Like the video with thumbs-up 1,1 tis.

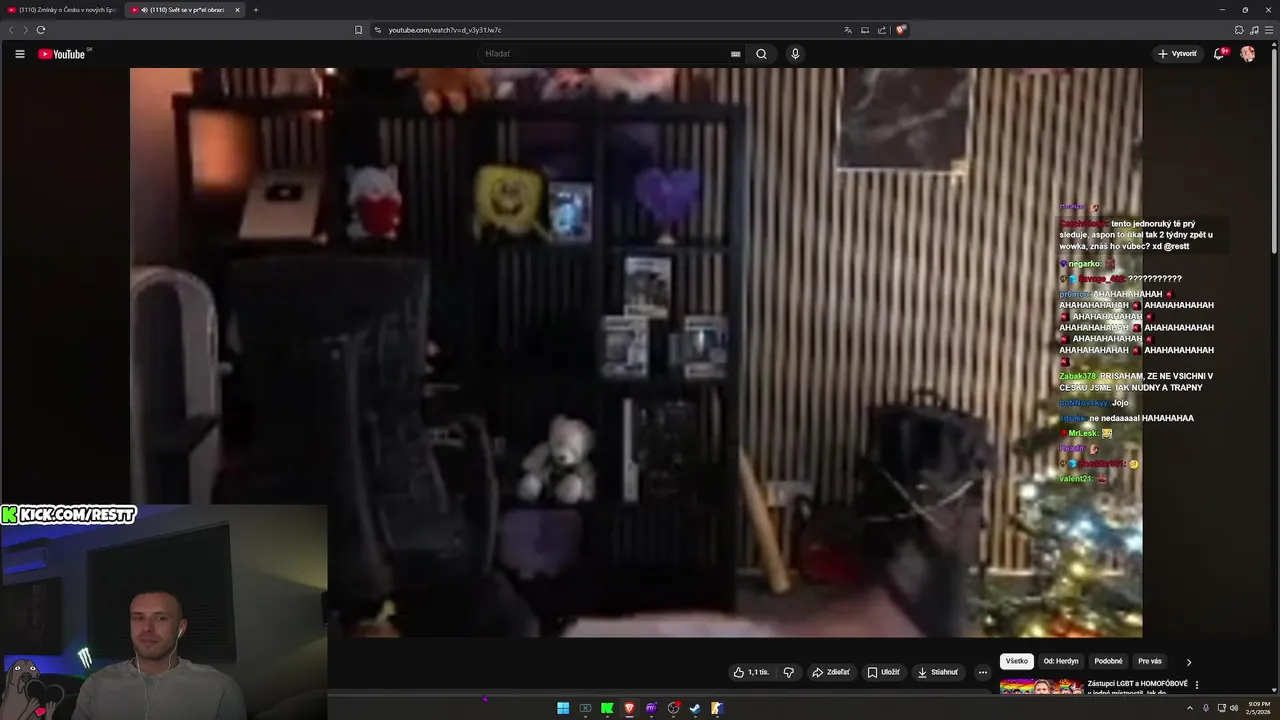[x=751, y=672]
